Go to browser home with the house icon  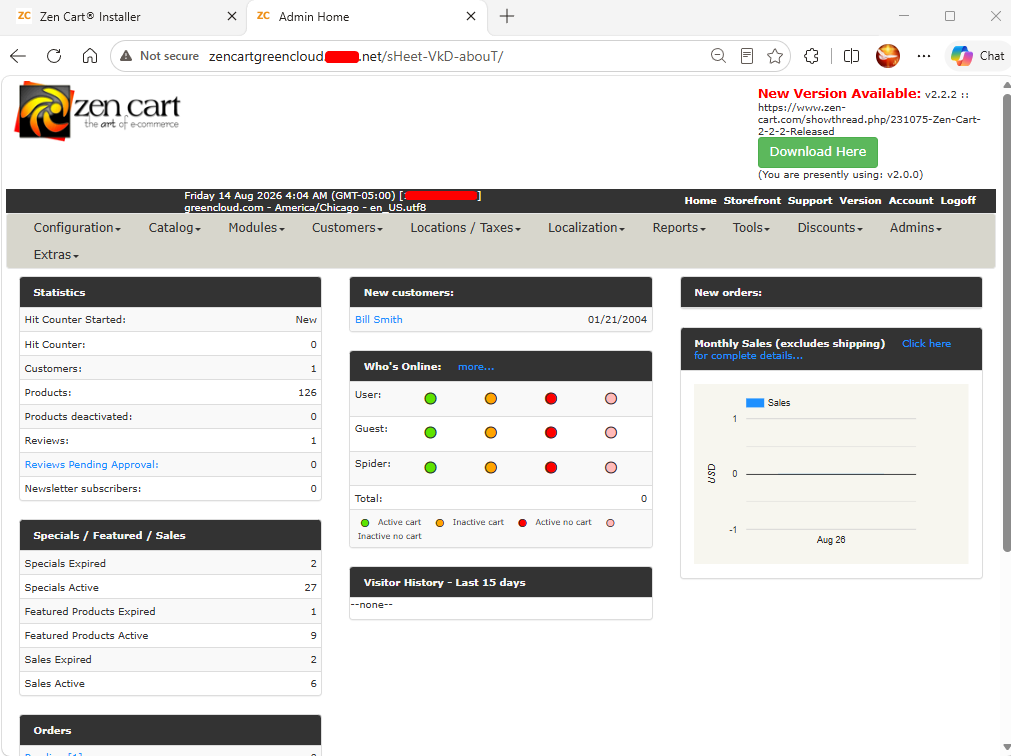tap(90, 56)
